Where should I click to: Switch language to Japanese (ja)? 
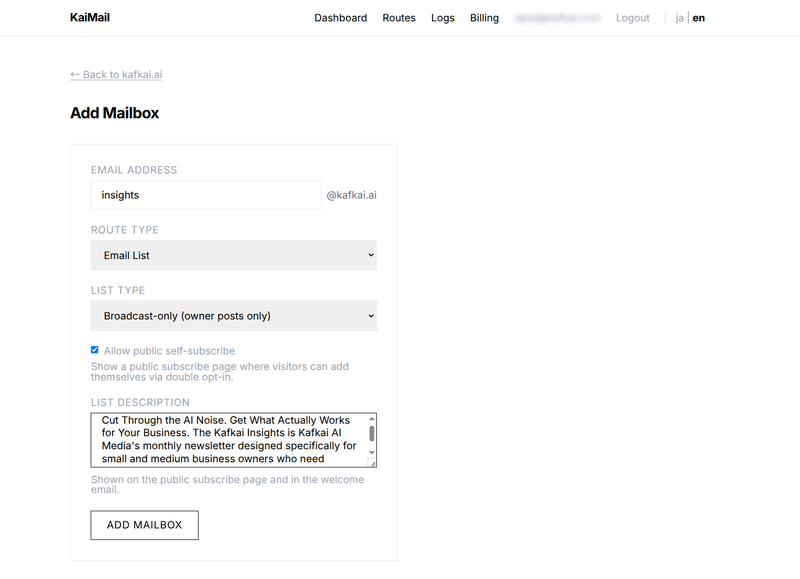(679, 18)
